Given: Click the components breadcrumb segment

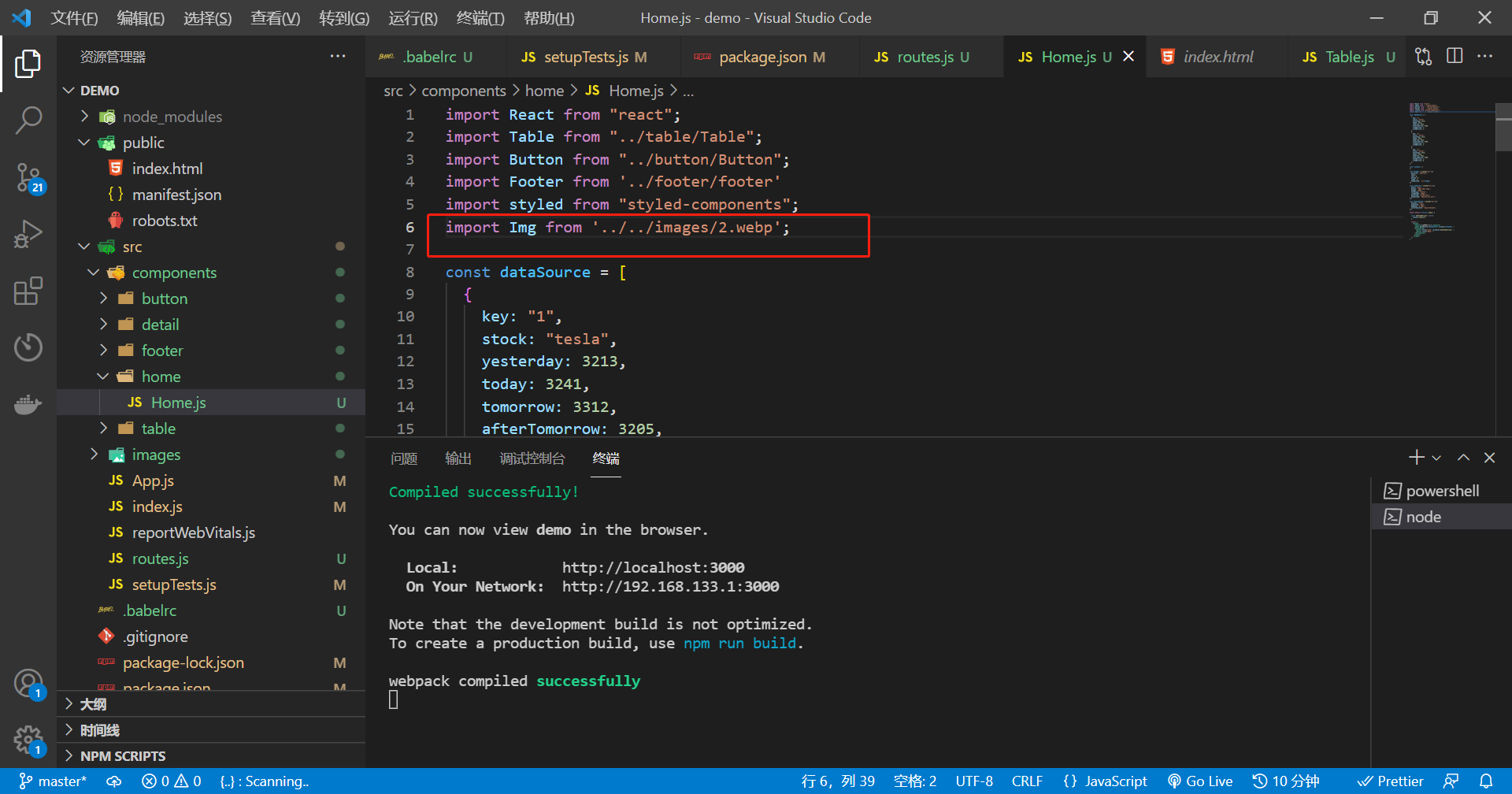Looking at the screenshot, I should pos(464,91).
